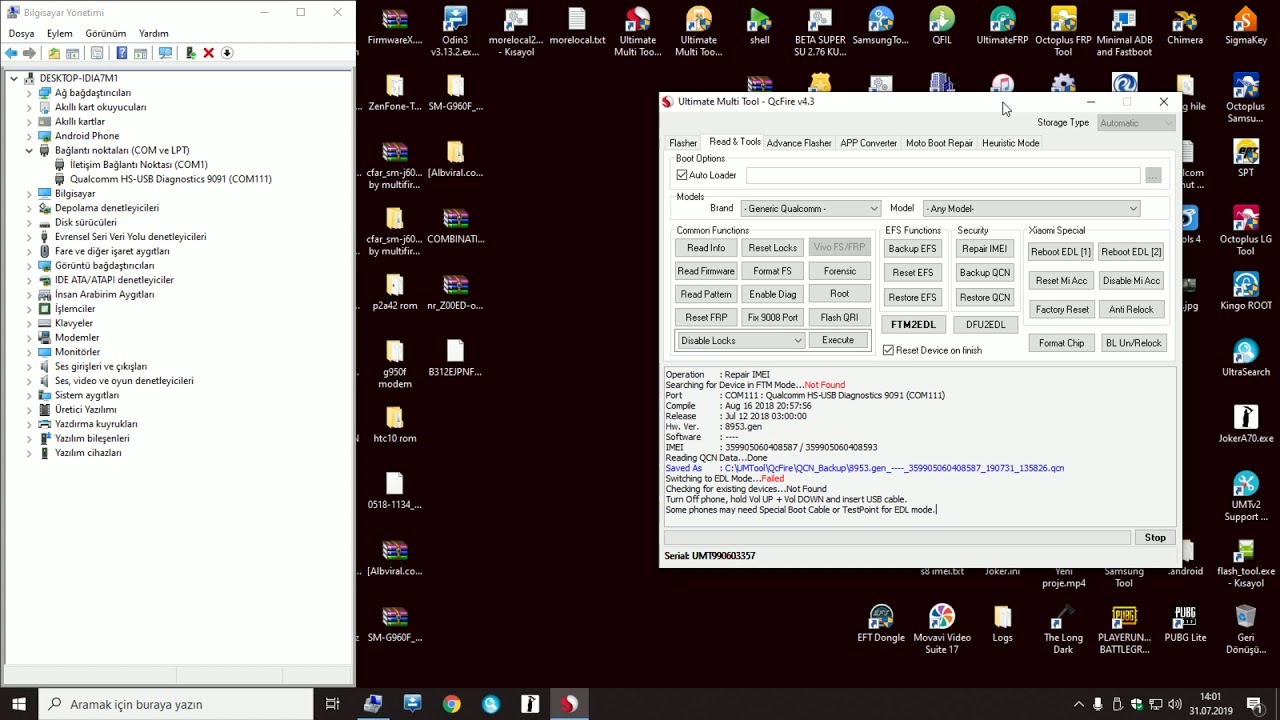Switch to the Flasher tab
Image resolution: width=1280 pixels, height=720 pixels.
[x=683, y=143]
